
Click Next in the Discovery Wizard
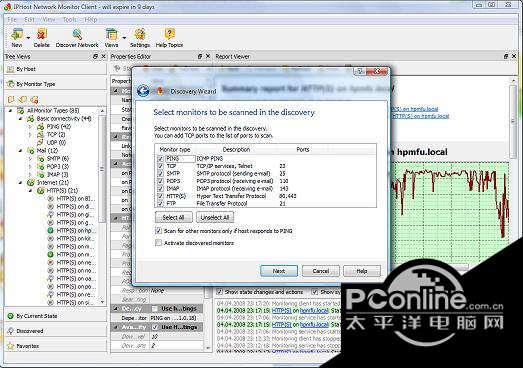pos(279,271)
